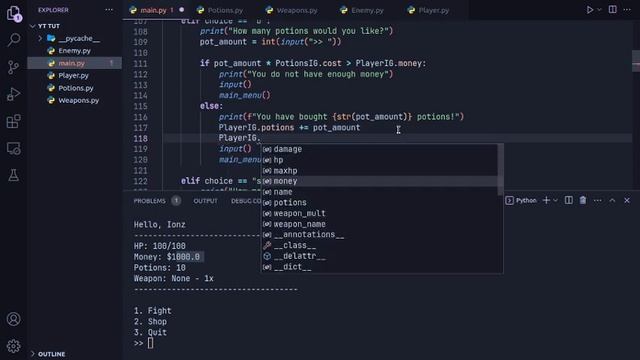This screenshot has width=640, height=360.
Task: Choose 'name' autocomplete suggestion
Action: click(x=379, y=192)
